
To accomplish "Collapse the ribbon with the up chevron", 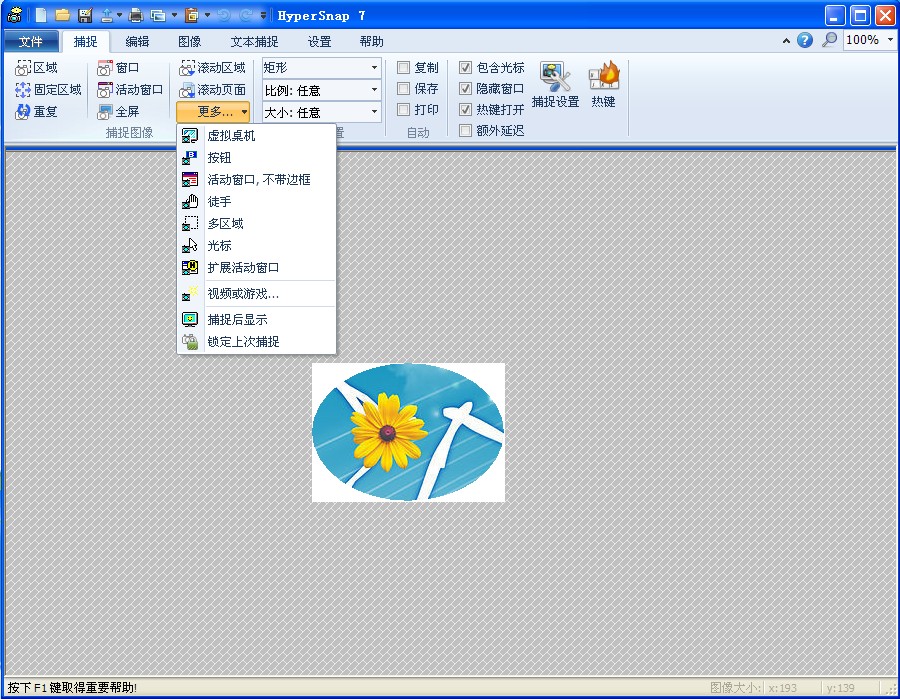I will click(786, 41).
